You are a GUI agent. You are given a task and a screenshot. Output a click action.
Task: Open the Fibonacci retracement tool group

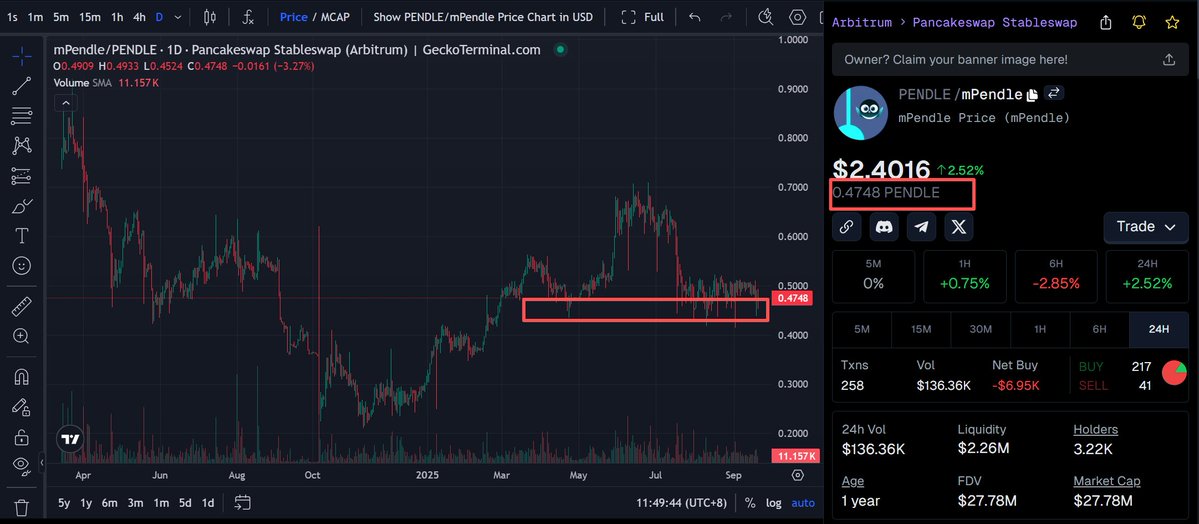[x=21, y=116]
